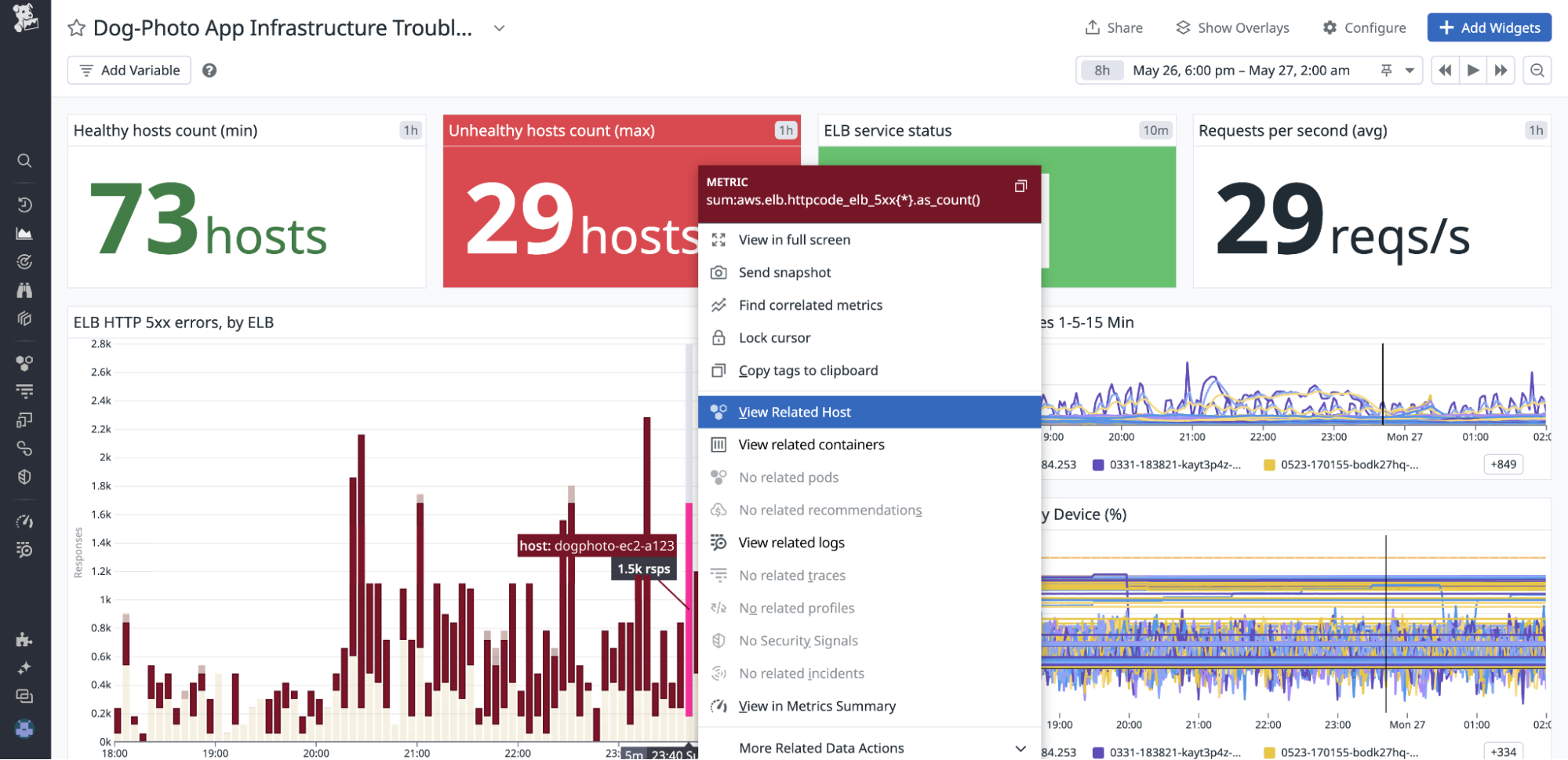Open the Bits AI sparkles icon in sidebar
Viewport: 1568px width, 760px height.
click(x=24, y=667)
